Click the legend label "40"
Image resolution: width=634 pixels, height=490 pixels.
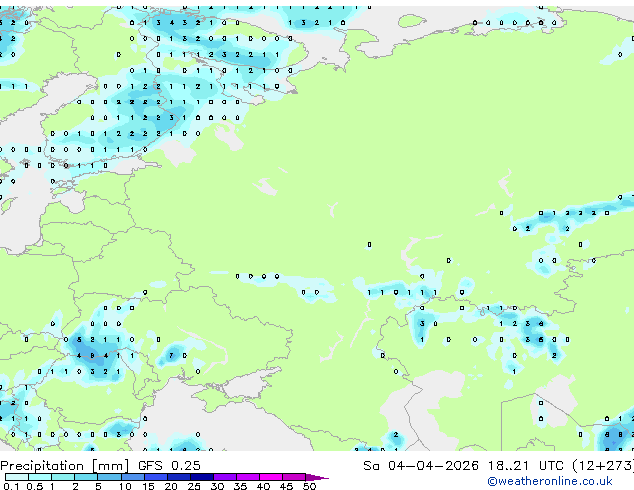263,486
